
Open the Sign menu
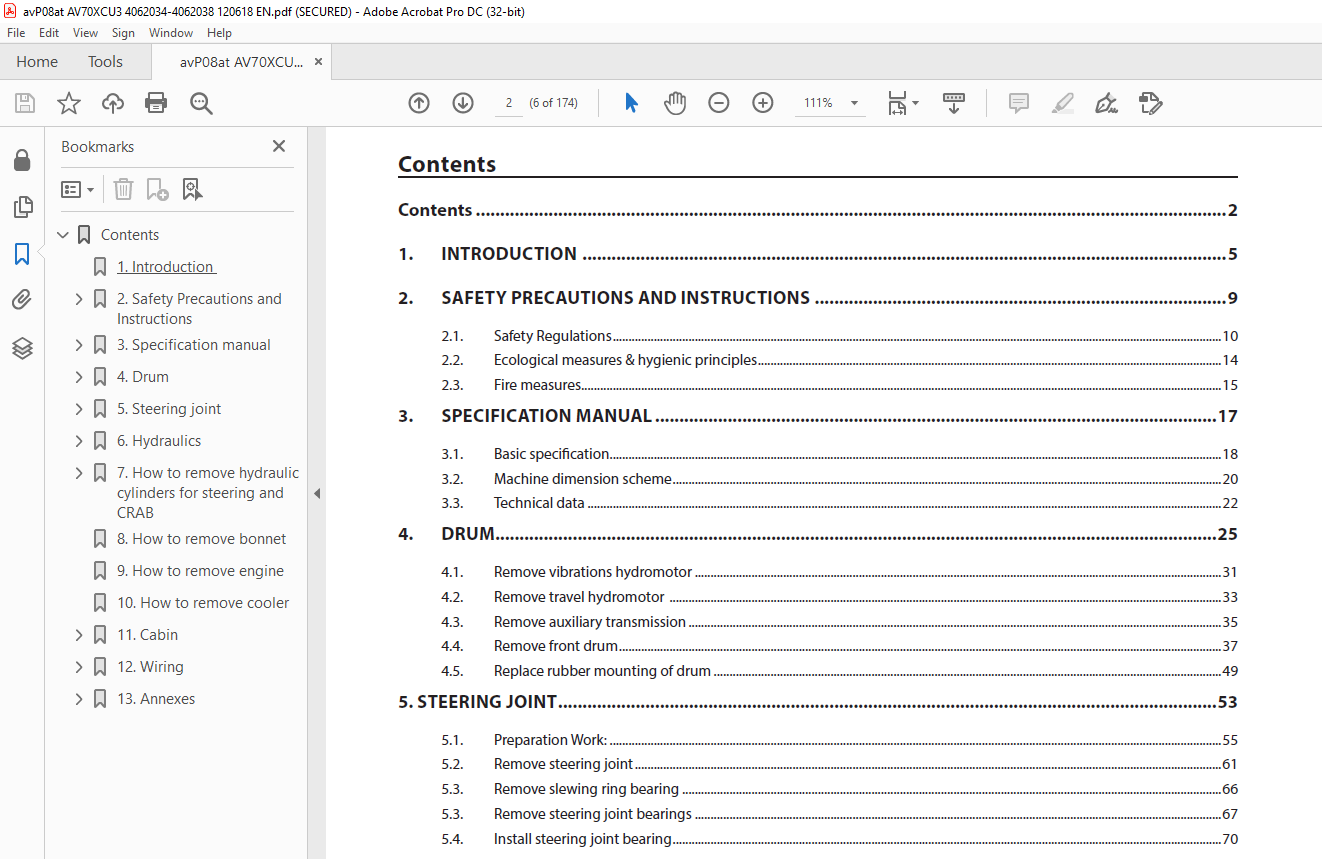pos(123,33)
